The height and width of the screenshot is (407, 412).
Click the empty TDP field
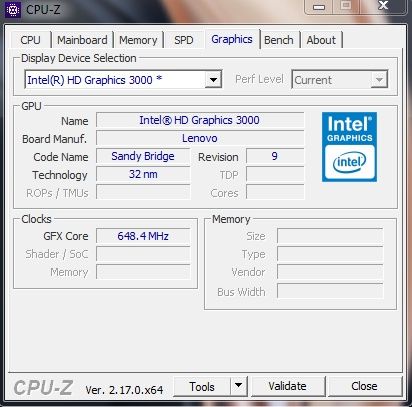275,174
